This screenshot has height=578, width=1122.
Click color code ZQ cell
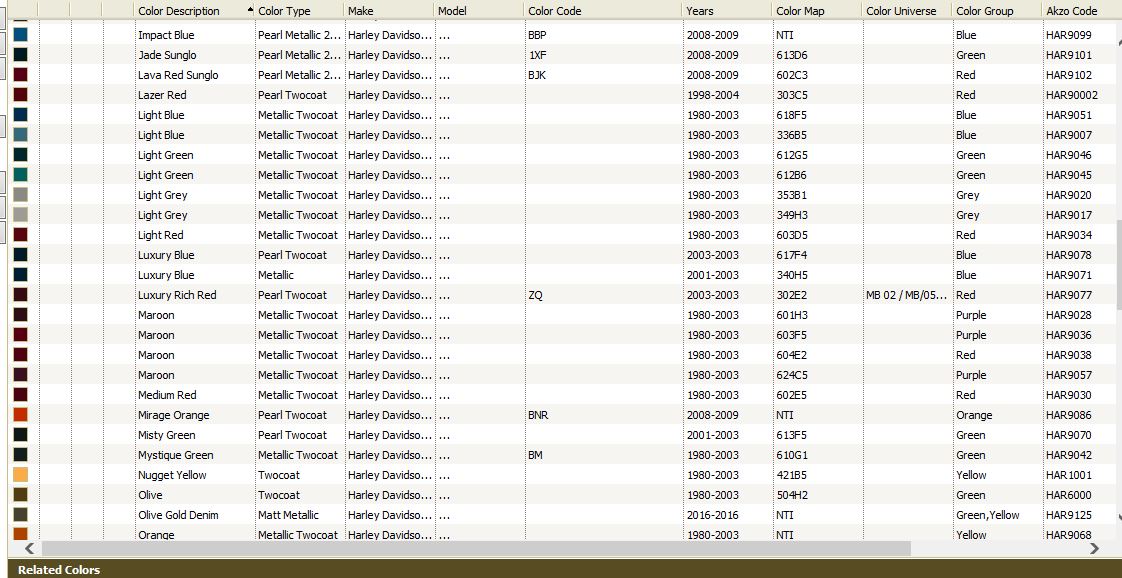click(x=603, y=295)
